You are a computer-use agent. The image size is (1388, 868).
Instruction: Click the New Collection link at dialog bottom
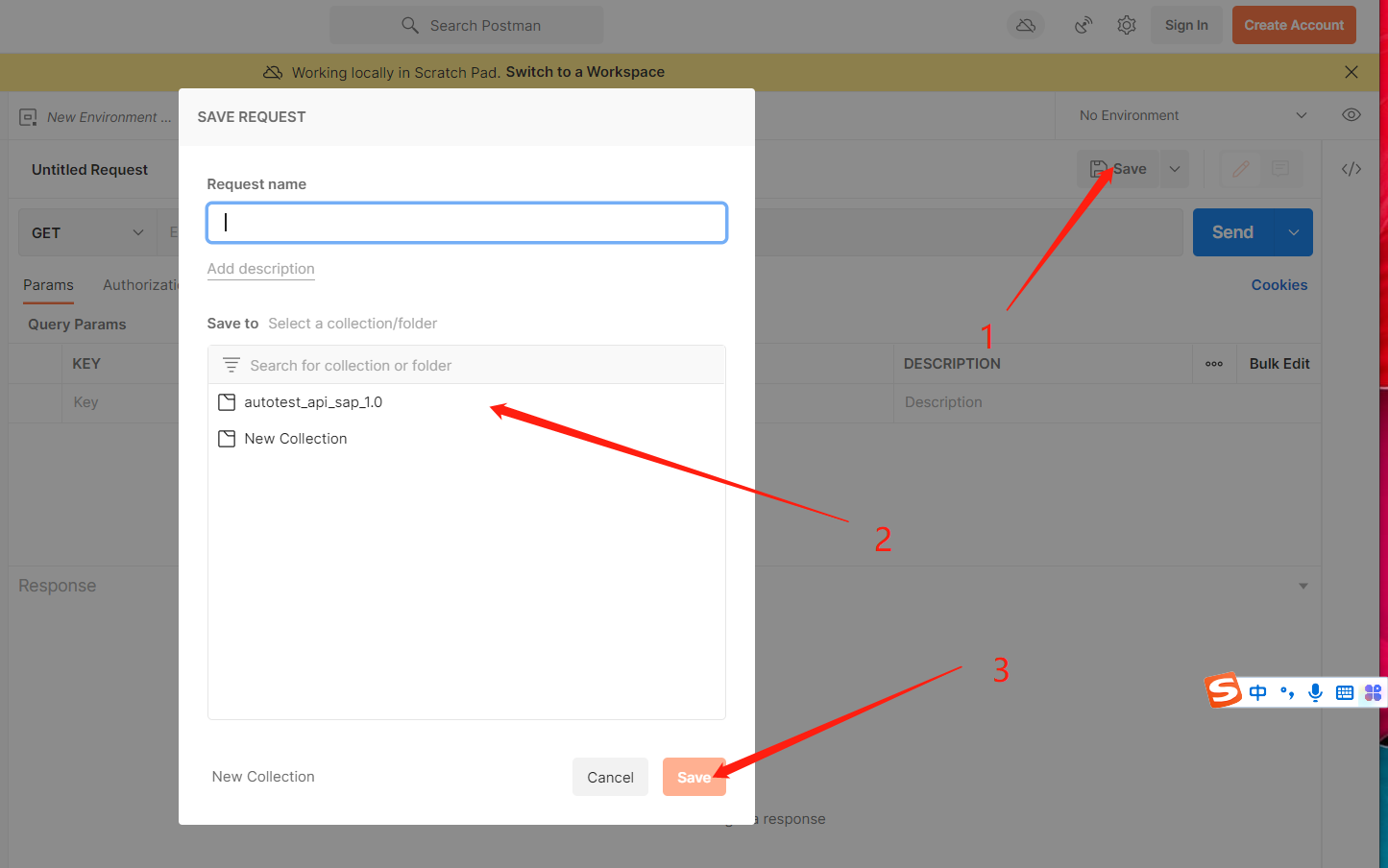point(263,777)
